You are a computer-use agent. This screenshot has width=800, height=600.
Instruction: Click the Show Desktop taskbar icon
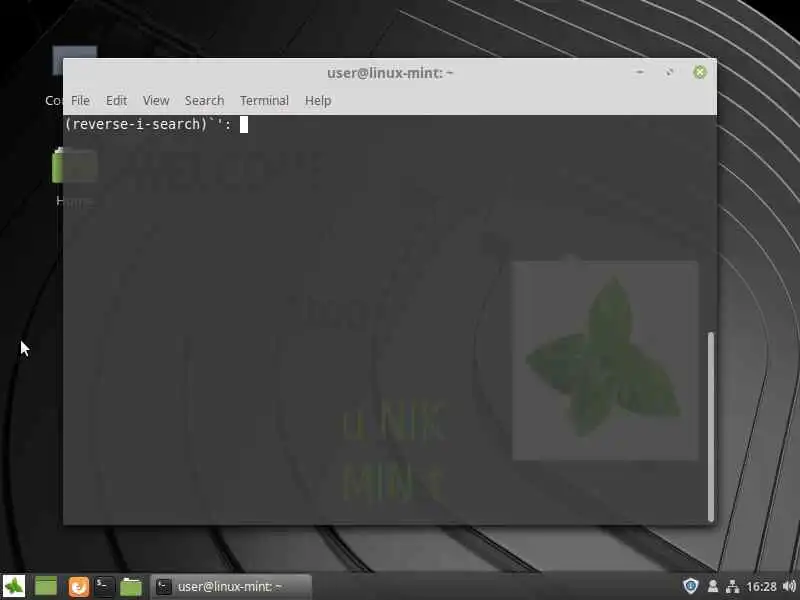pos(46,586)
